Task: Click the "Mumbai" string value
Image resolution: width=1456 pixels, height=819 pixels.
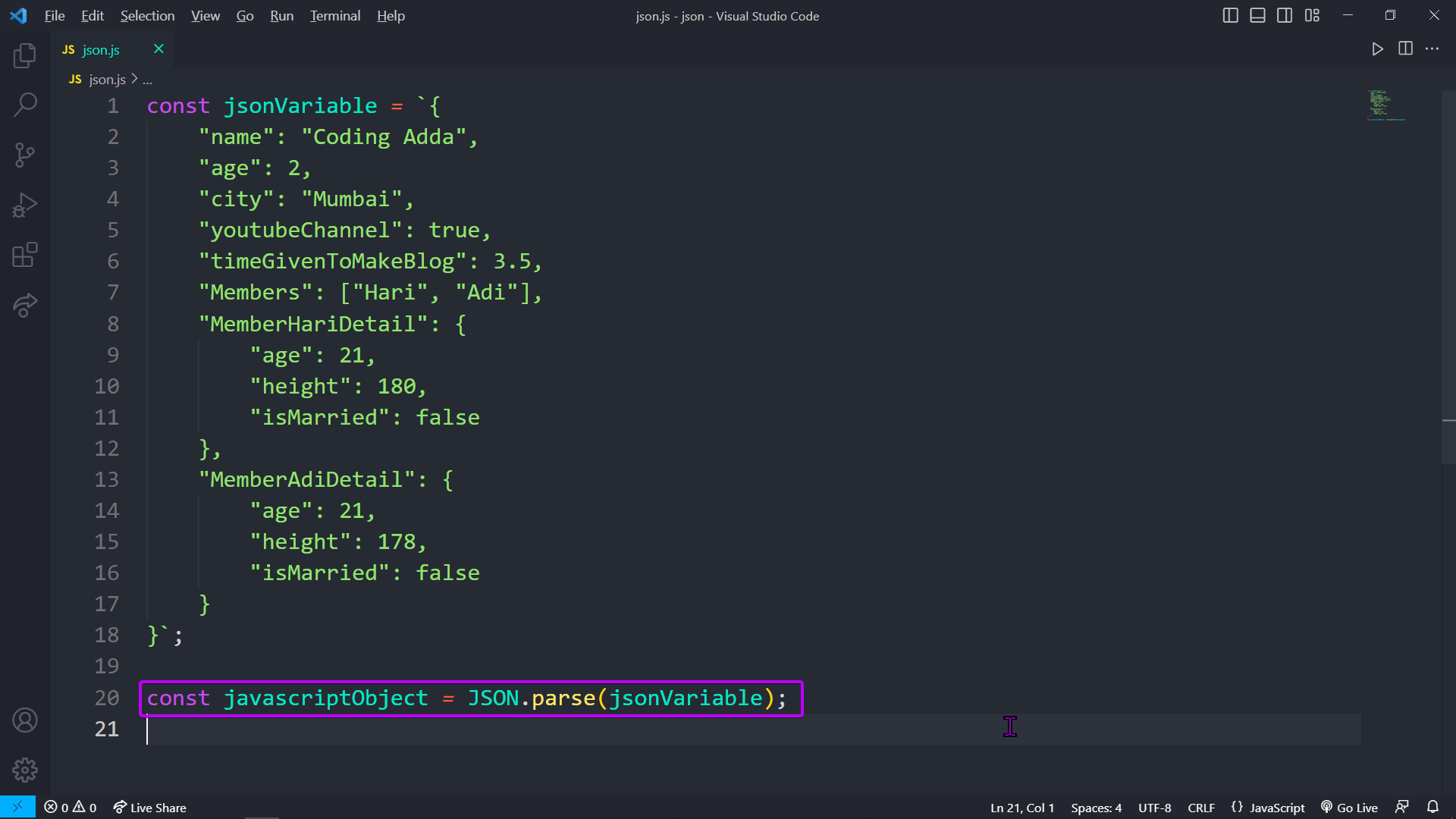Action: pos(351,199)
